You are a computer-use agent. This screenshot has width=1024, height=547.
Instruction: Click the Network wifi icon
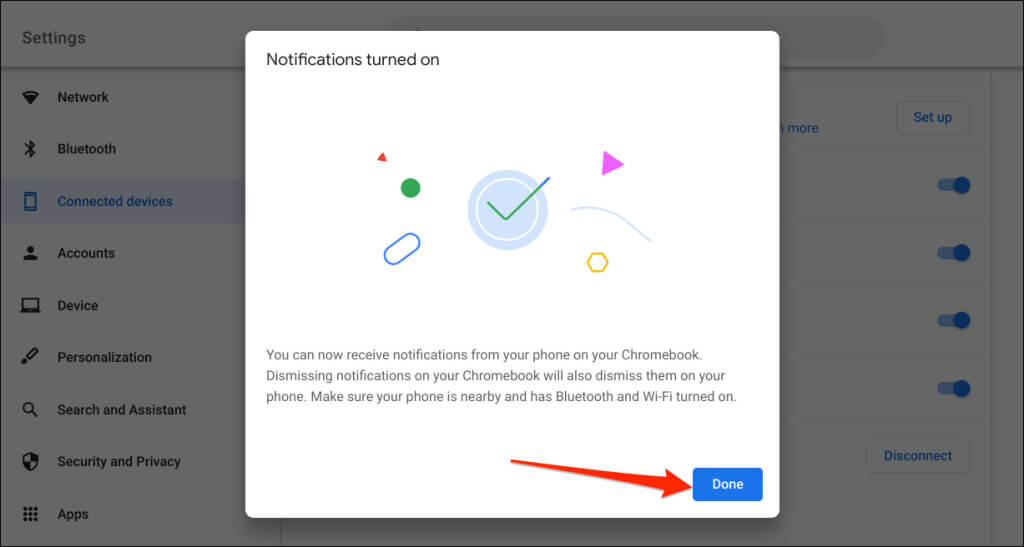pyautogui.click(x=30, y=97)
